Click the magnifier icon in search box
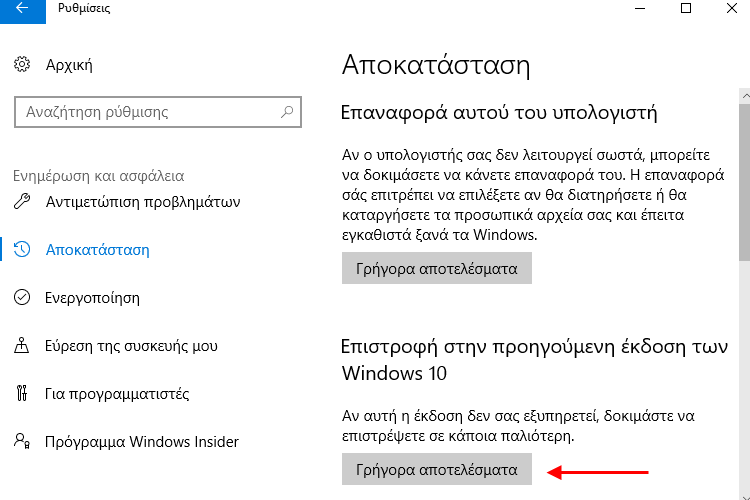Viewport: 750px width, 500px height. pos(287,112)
